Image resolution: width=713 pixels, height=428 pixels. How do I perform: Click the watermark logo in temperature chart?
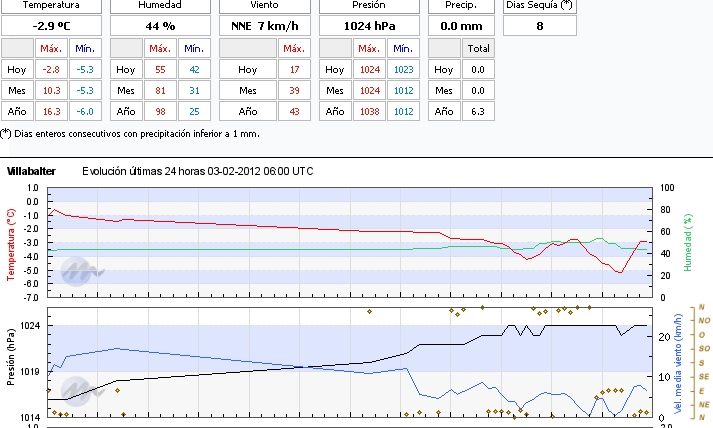point(76,268)
